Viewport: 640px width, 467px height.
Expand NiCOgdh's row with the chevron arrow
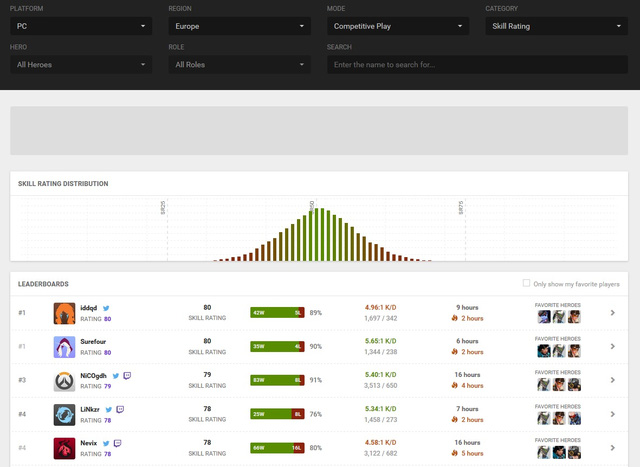613,380
